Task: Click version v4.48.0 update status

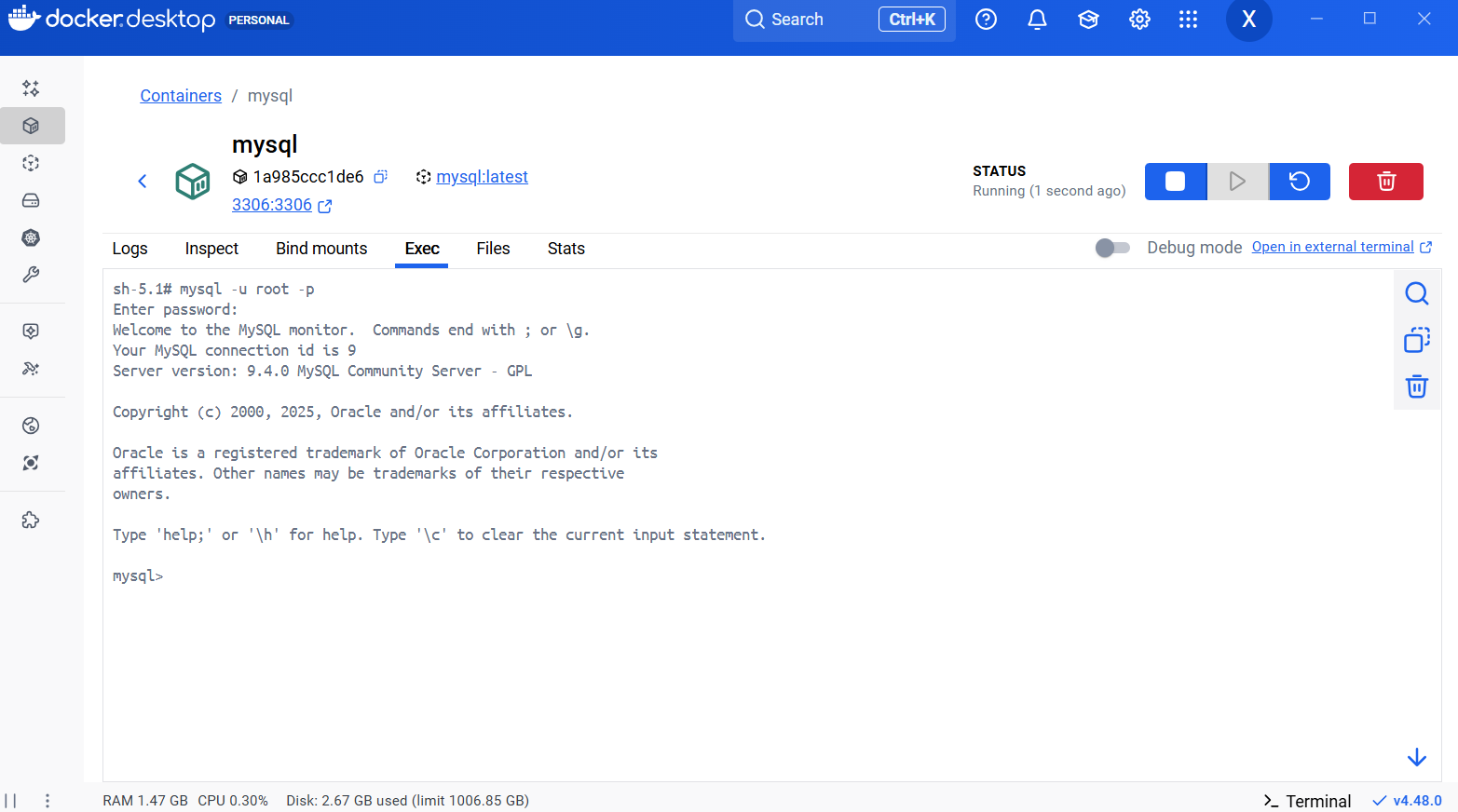Action: (1407, 801)
